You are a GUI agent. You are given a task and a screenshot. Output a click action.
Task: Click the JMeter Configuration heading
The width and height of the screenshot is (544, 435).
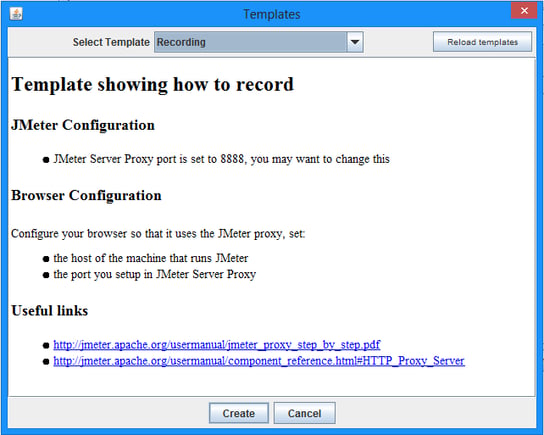coord(83,125)
